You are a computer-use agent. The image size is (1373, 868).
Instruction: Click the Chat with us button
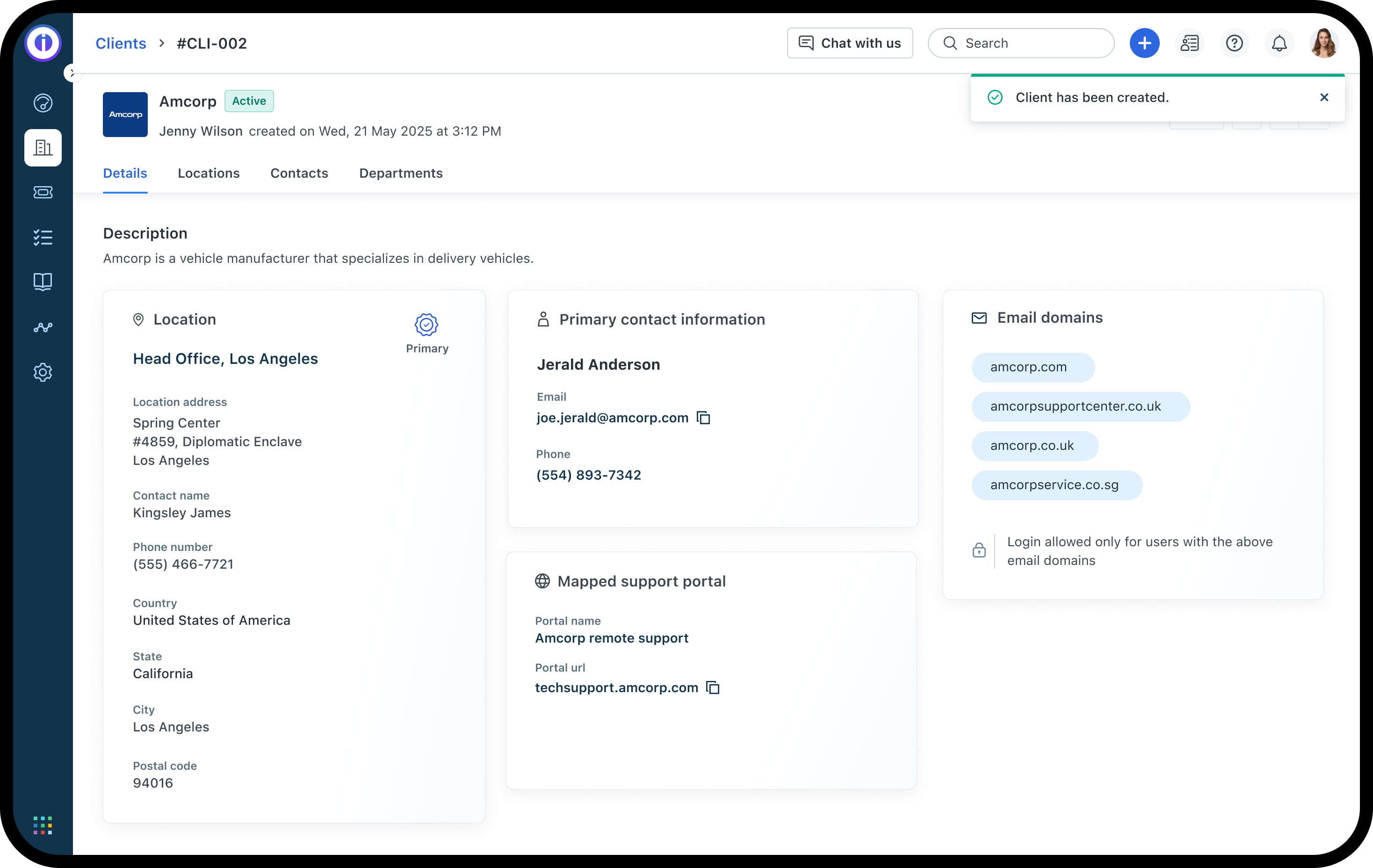849,43
